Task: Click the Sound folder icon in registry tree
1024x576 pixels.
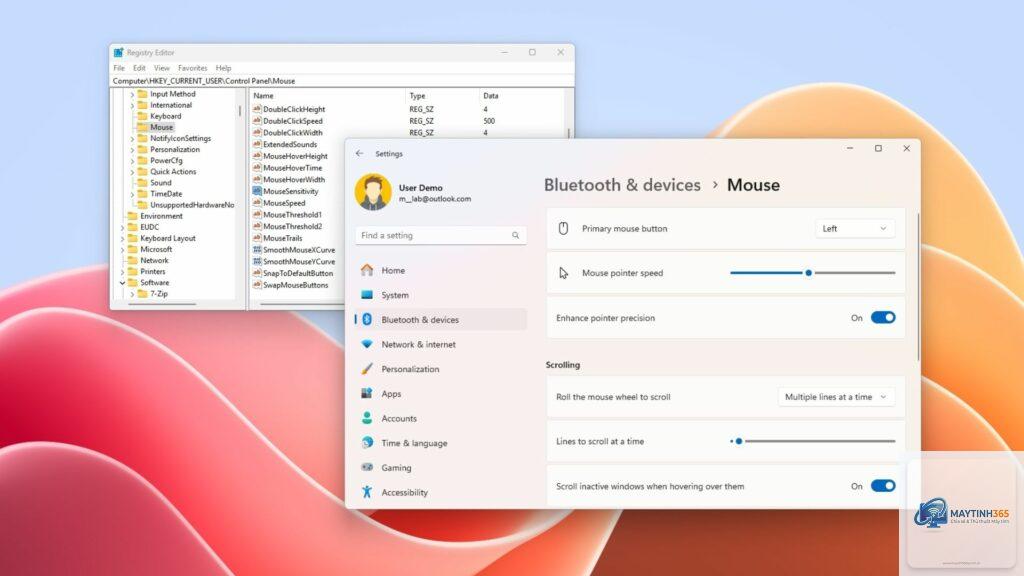Action: 142,183
